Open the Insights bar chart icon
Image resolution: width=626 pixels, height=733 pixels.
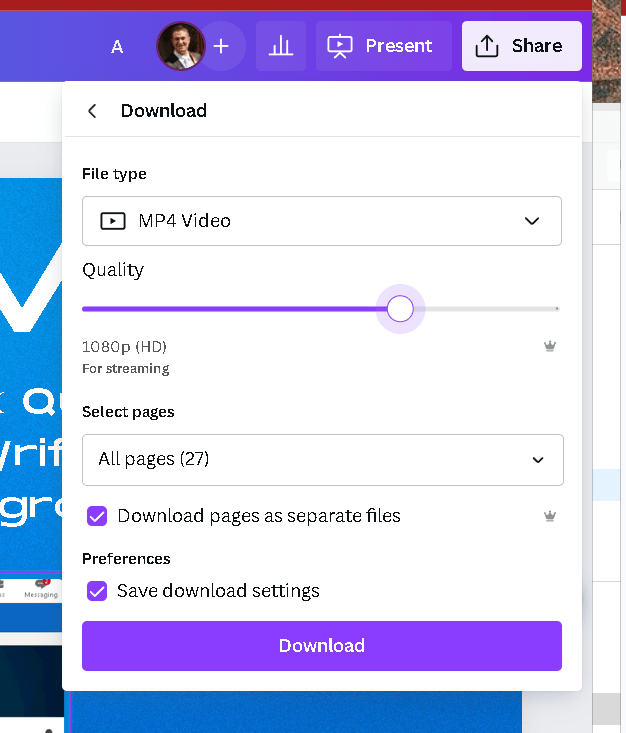(281, 46)
